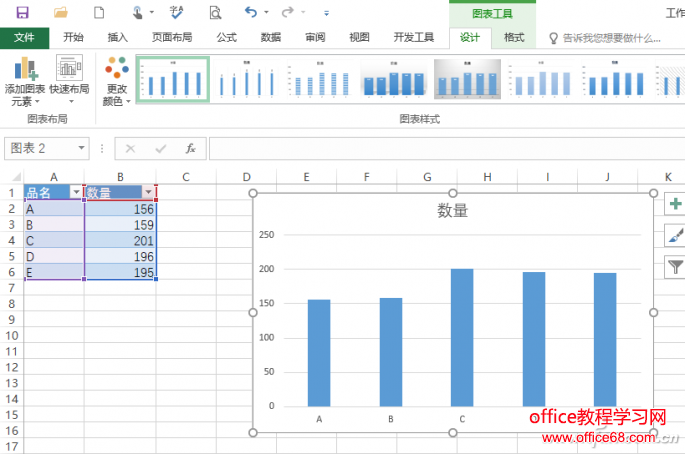Open 添加图表元素 dropdown

[25, 81]
